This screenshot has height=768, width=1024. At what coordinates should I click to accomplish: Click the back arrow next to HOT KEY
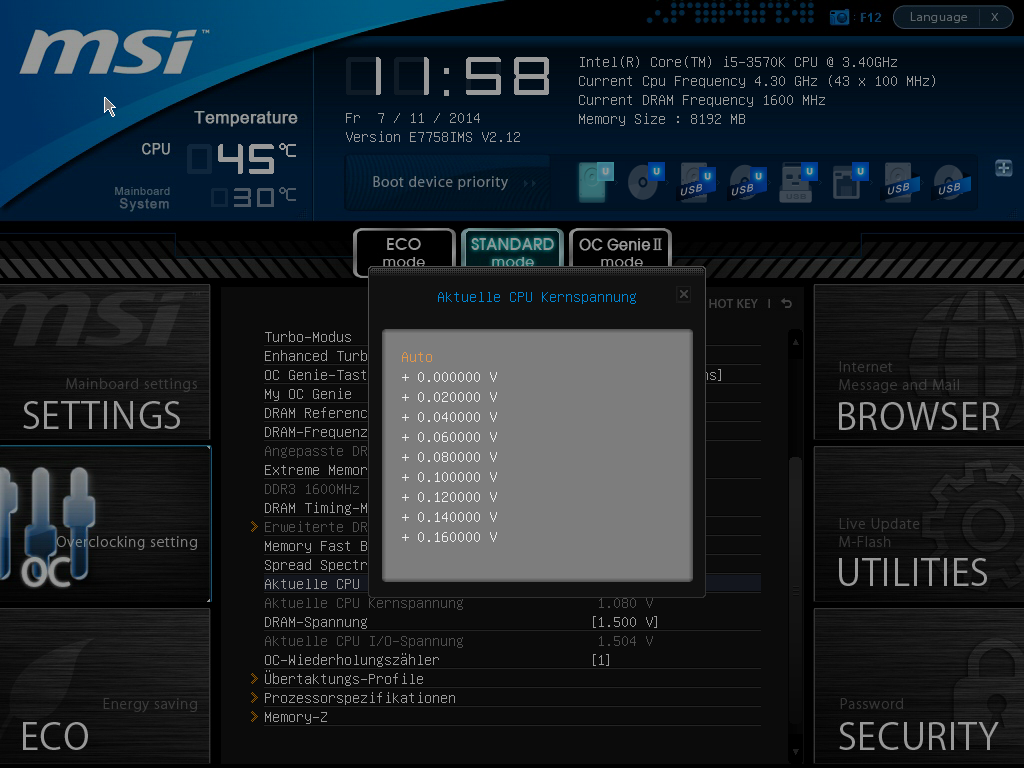click(786, 304)
